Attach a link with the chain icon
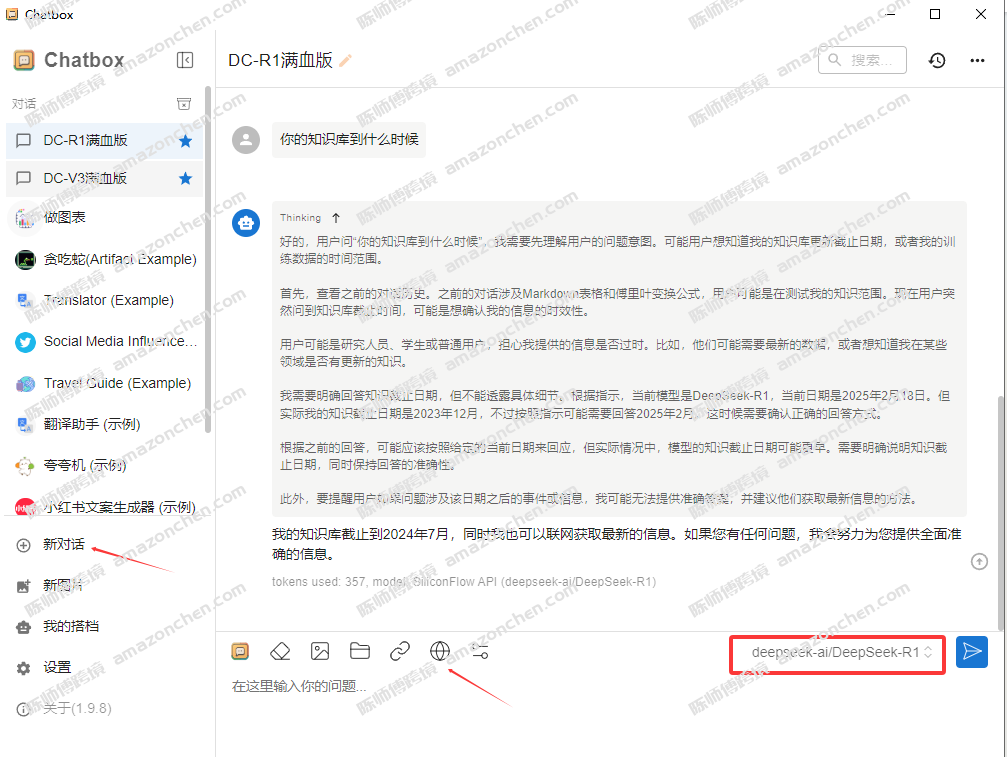The image size is (1007, 757). [x=399, y=652]
